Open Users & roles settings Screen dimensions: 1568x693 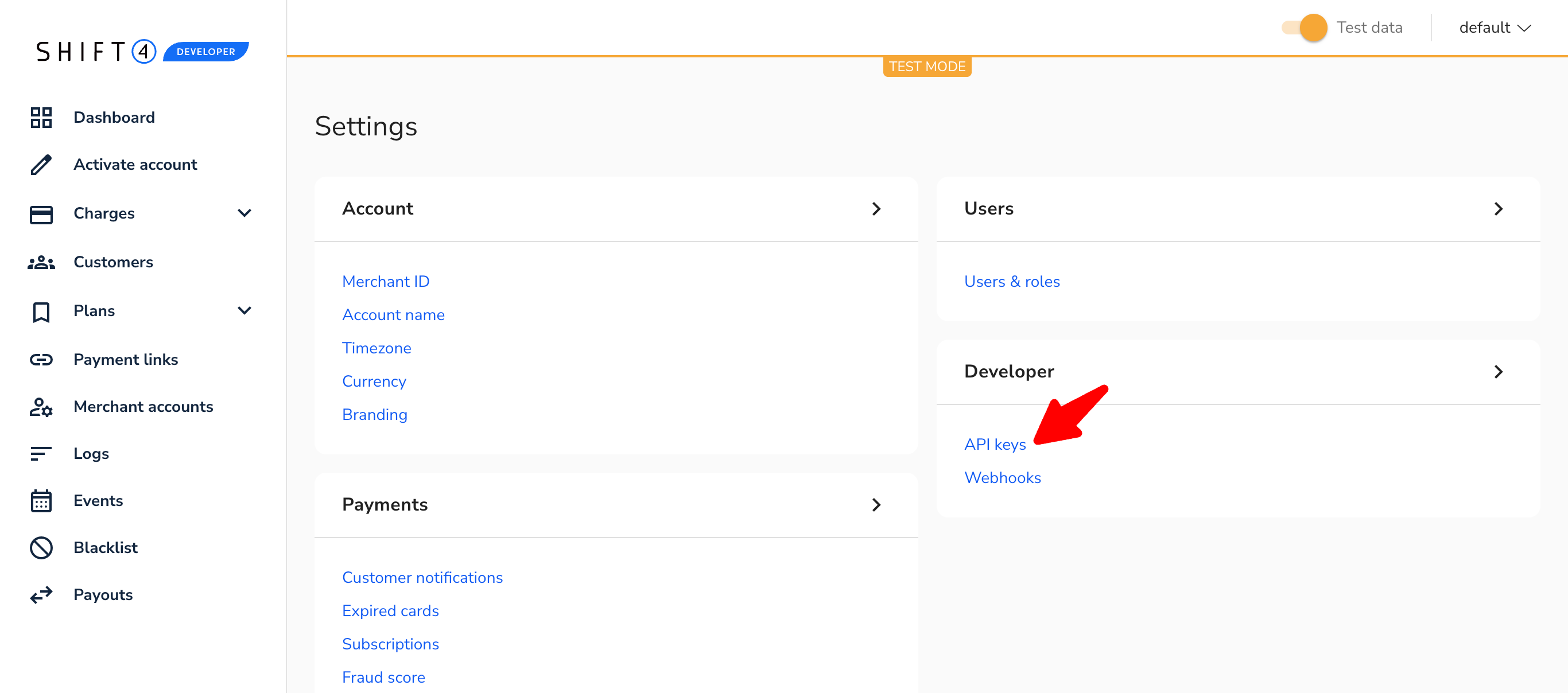1012,282
